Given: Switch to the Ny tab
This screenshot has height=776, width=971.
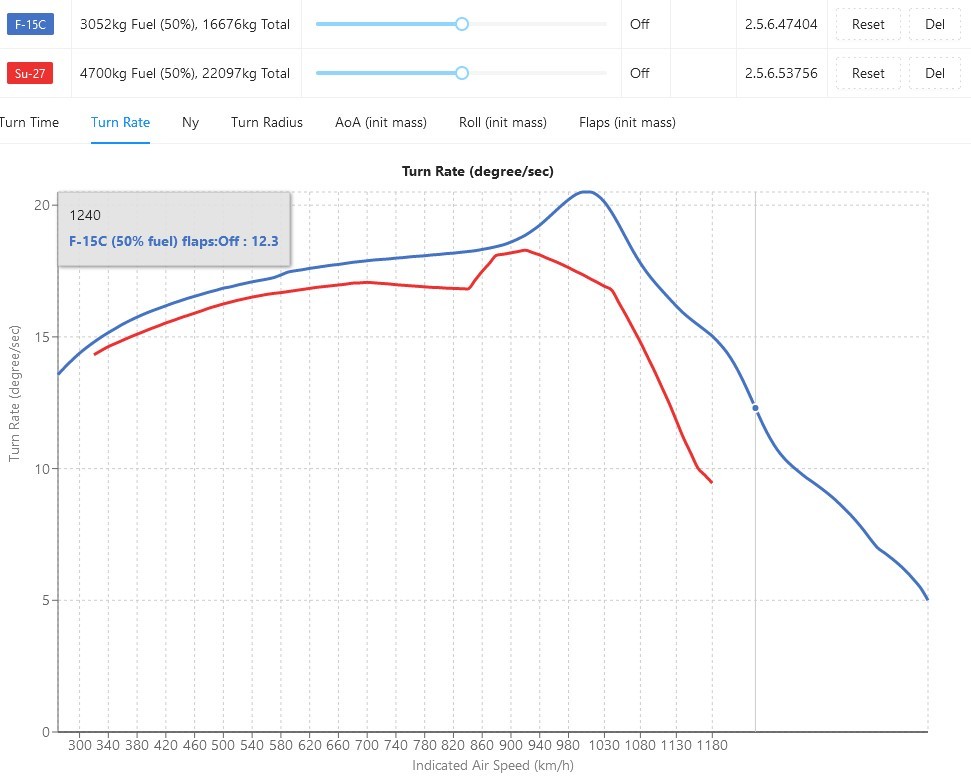Looking at the screenshot, I should 190,122.
